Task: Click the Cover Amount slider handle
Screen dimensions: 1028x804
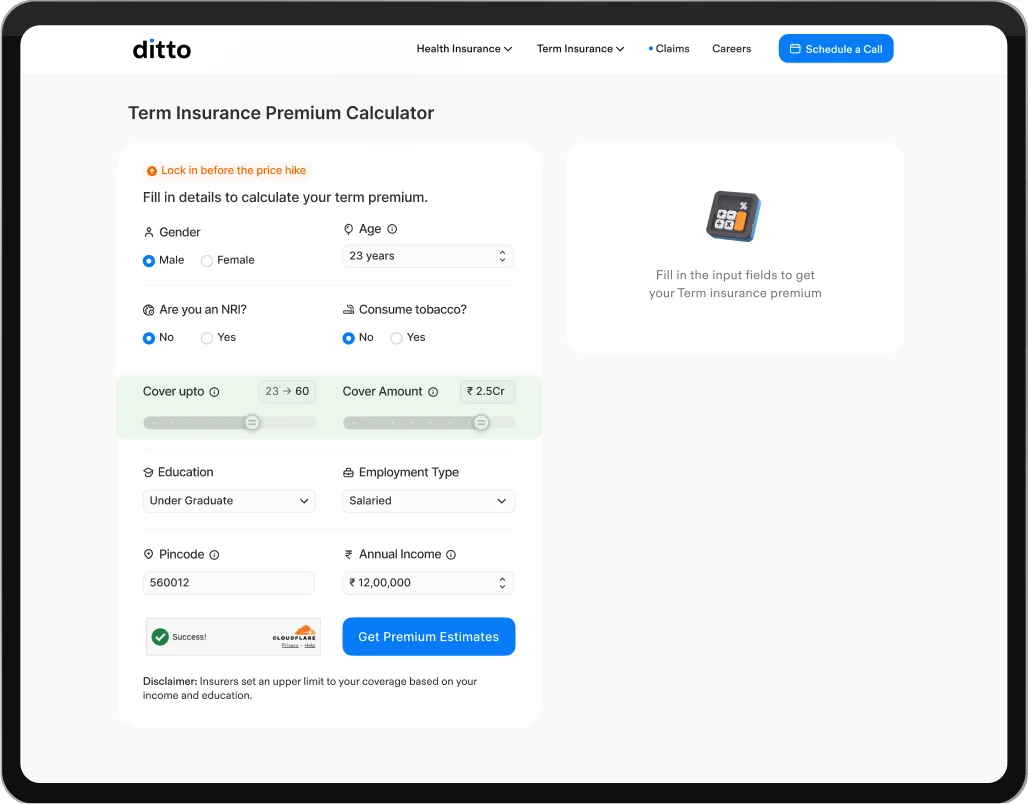Action: click(481, 423)
